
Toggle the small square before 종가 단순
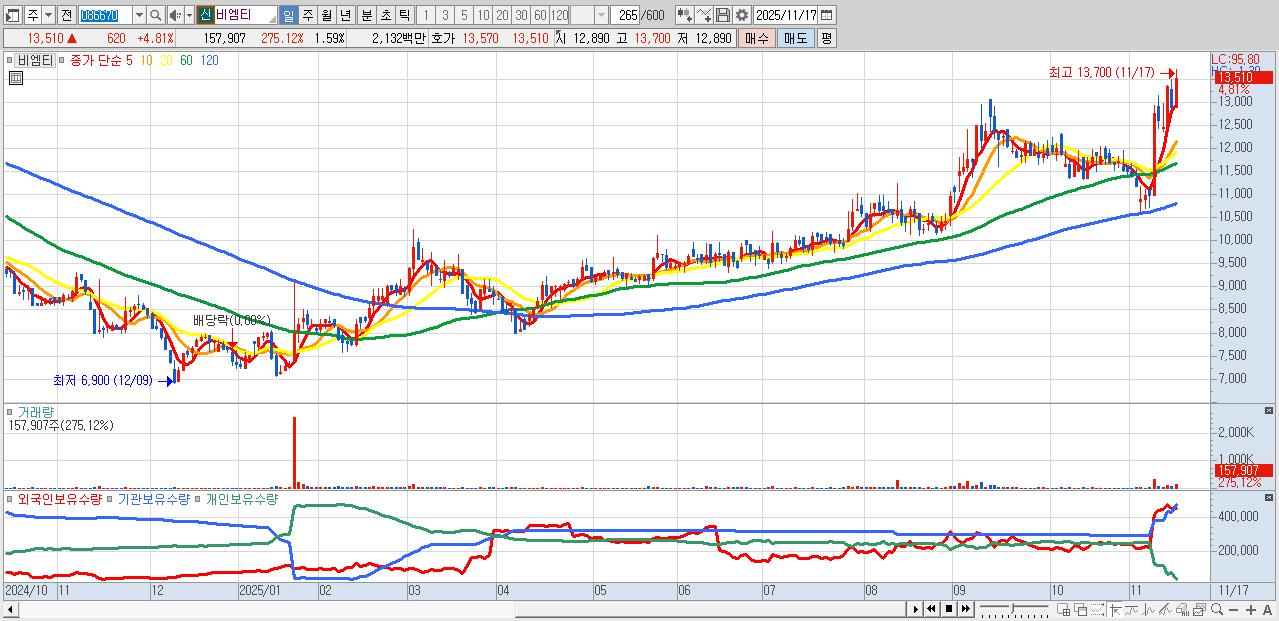coord(62,61)
